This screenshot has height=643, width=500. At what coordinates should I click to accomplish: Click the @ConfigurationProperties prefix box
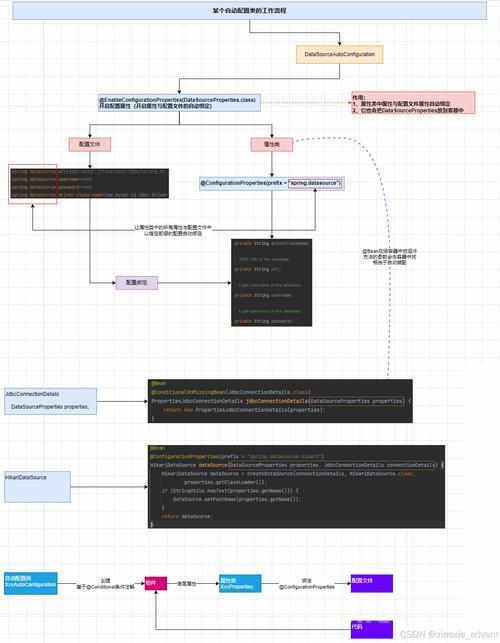[272, 183]
